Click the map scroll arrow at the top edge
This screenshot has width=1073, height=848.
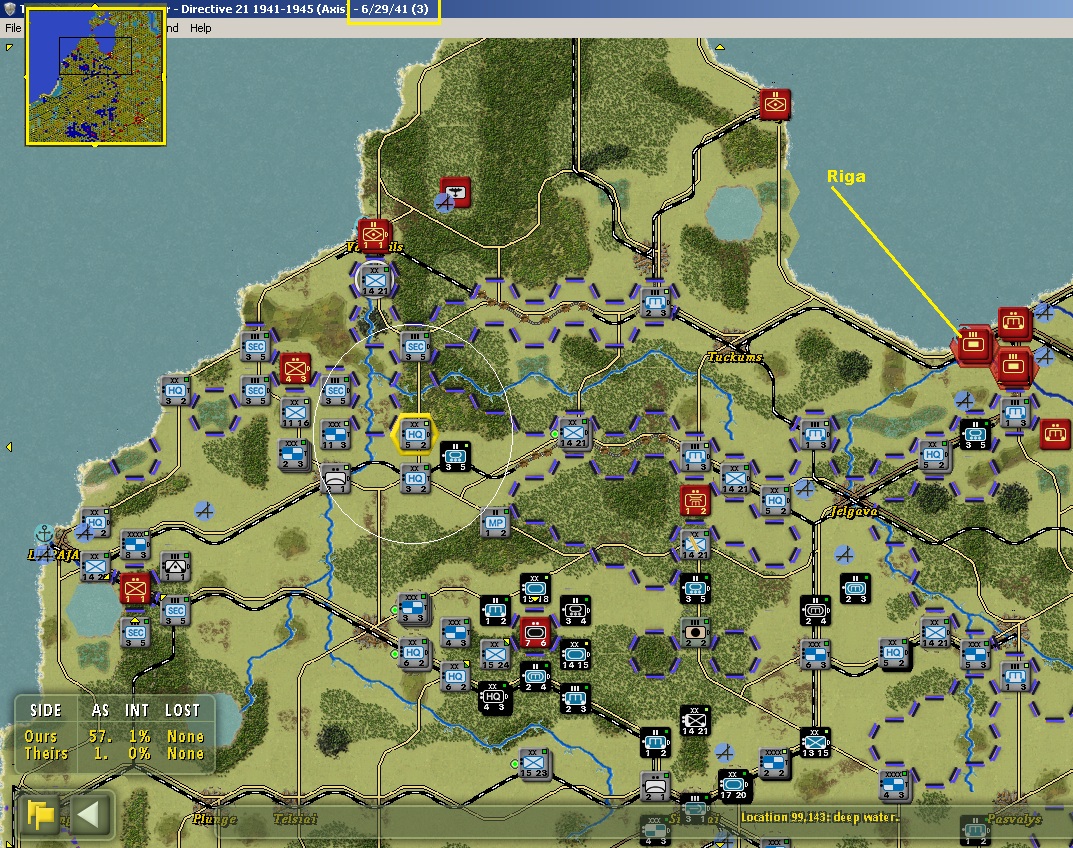[720, 47]
